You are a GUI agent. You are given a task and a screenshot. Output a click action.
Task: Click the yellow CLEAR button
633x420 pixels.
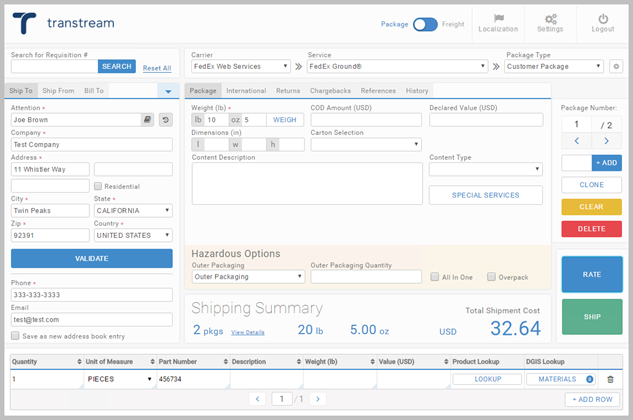point(591,207)
